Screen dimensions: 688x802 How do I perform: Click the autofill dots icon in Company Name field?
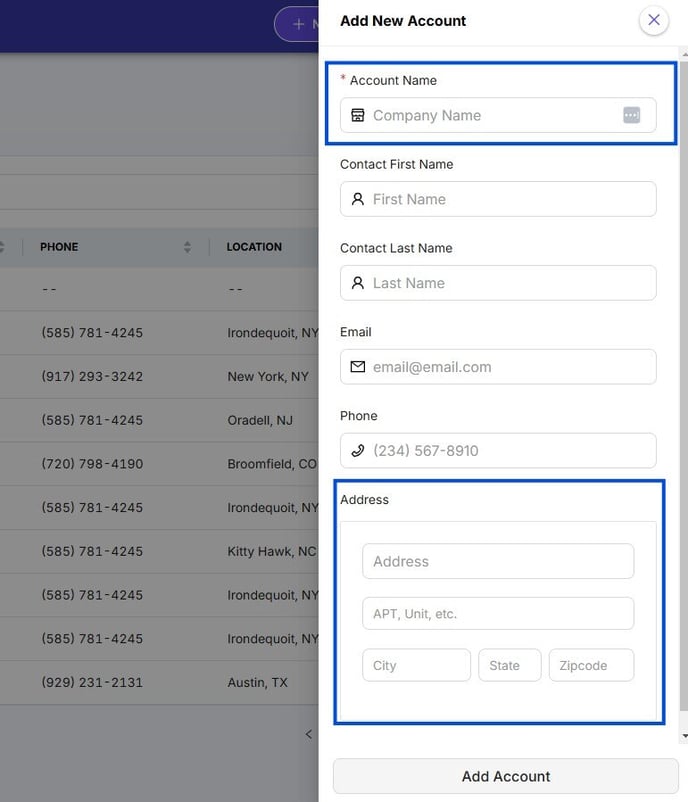coord(632,115)
